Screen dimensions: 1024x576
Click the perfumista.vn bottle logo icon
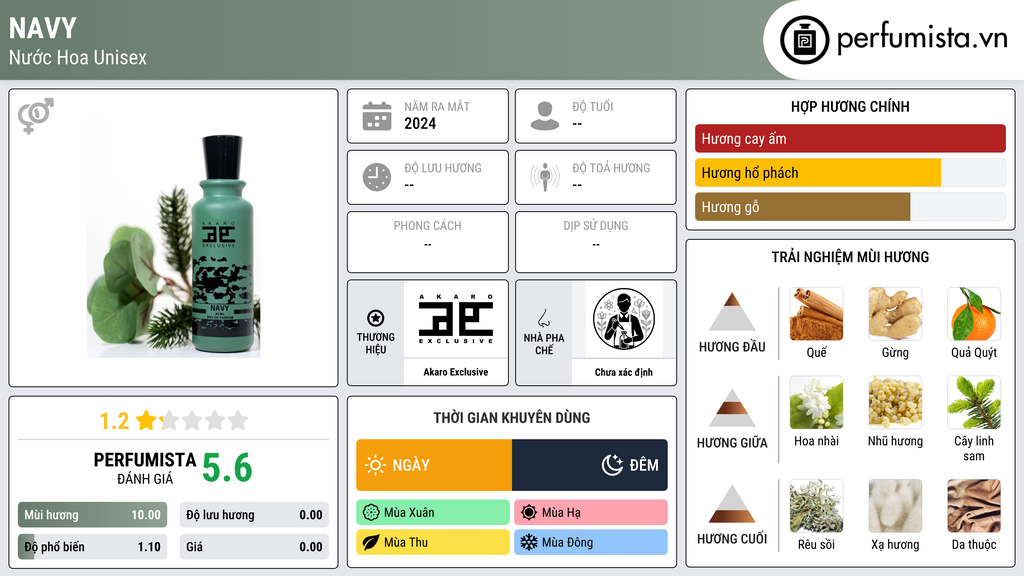804,40
